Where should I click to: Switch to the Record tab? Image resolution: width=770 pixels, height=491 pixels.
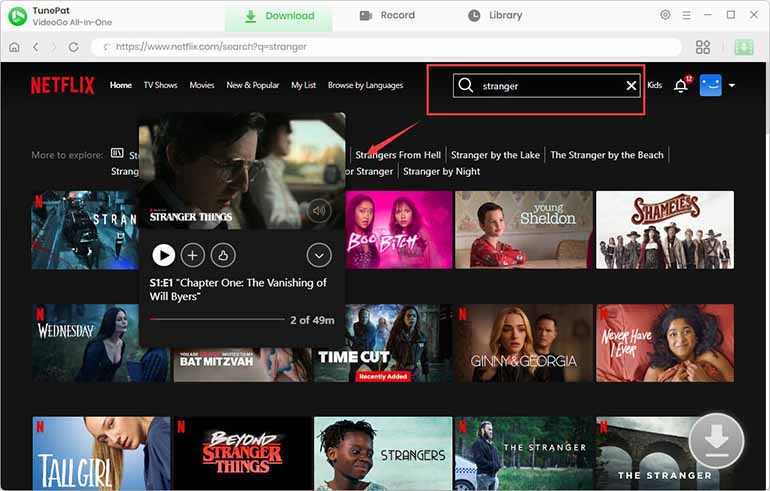click(x=386, y=15)
